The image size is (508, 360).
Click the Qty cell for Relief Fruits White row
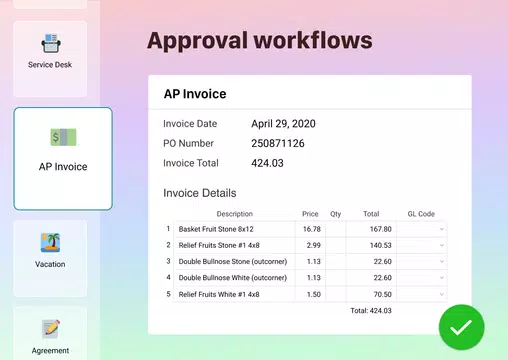(336, 294)
